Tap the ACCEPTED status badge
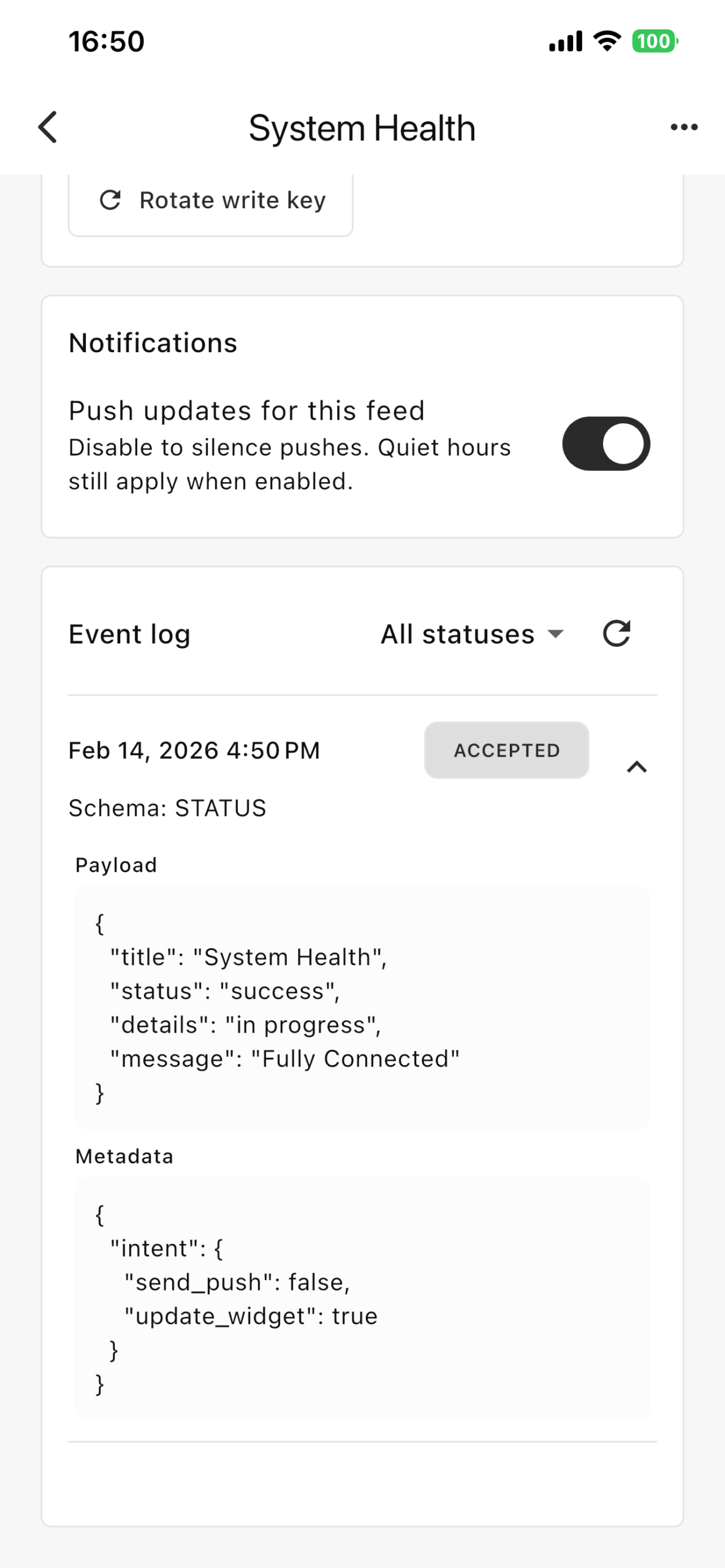Viewport: 725px width, 1568px height. tap(506, 750)
